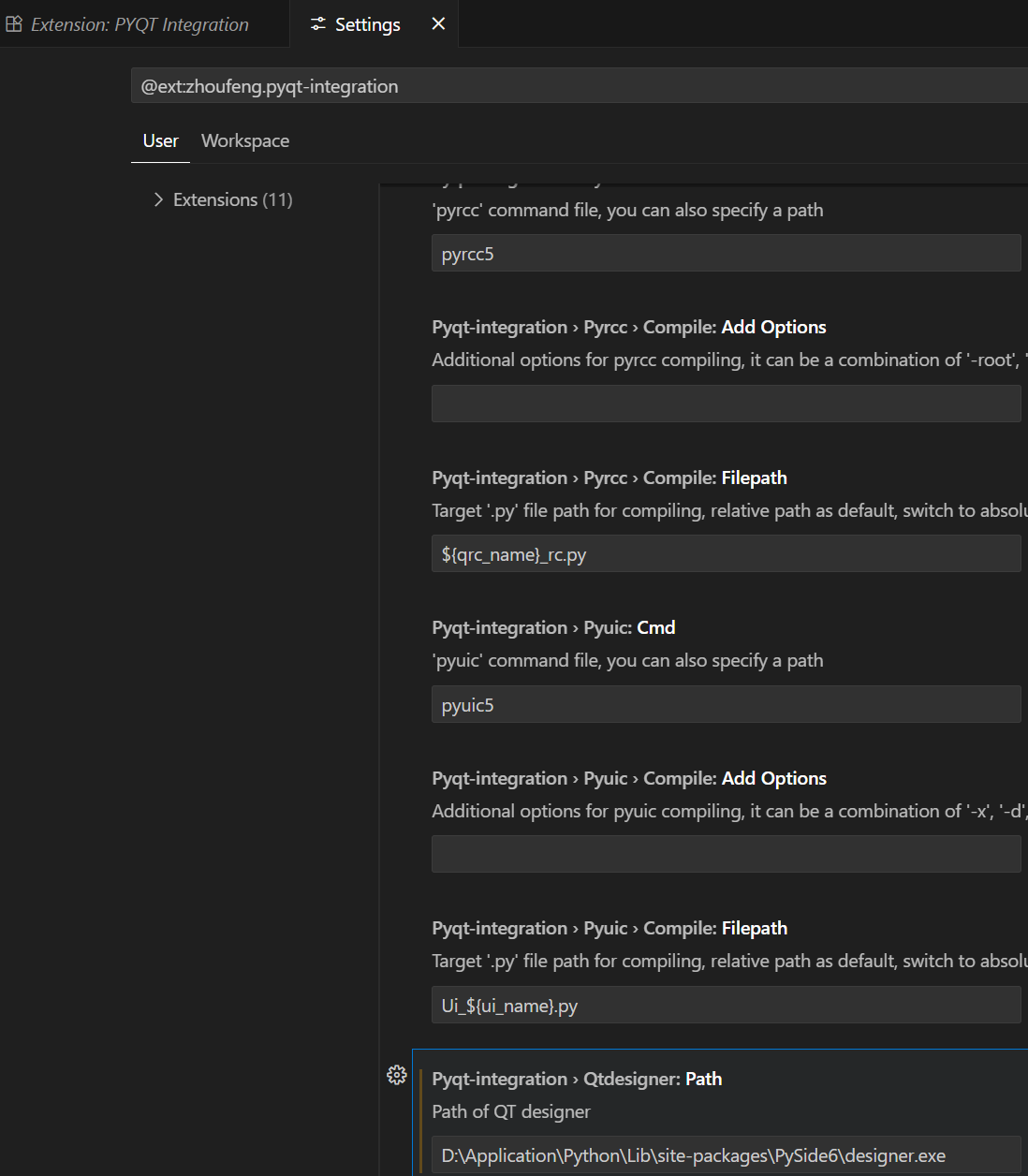Click empty Pyrcc Compile Add Options field
This screenshot has width=1028, height=1176.
click(726, 404)
